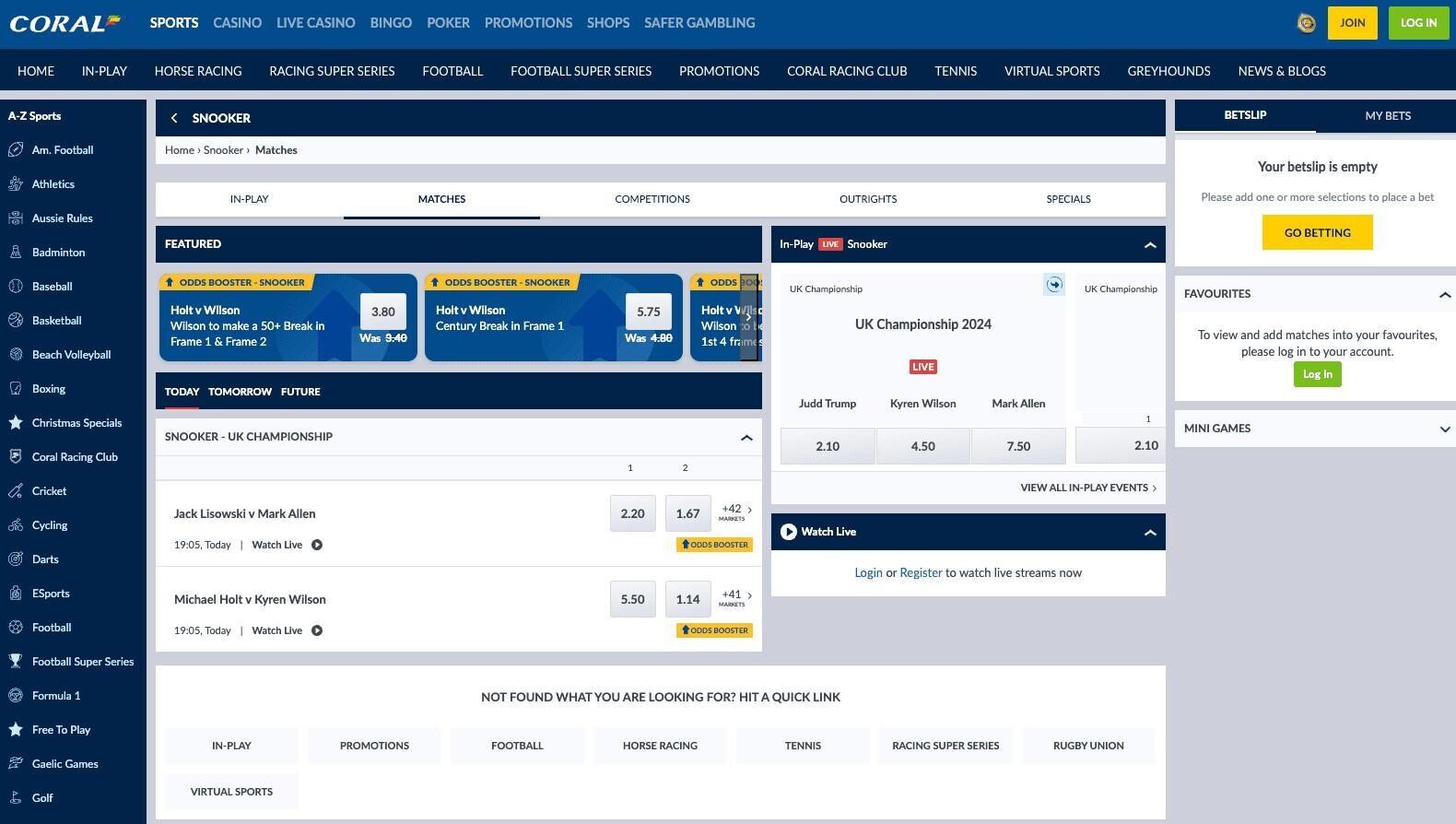Click the Am. Football sidebar icon

[16, 150]
